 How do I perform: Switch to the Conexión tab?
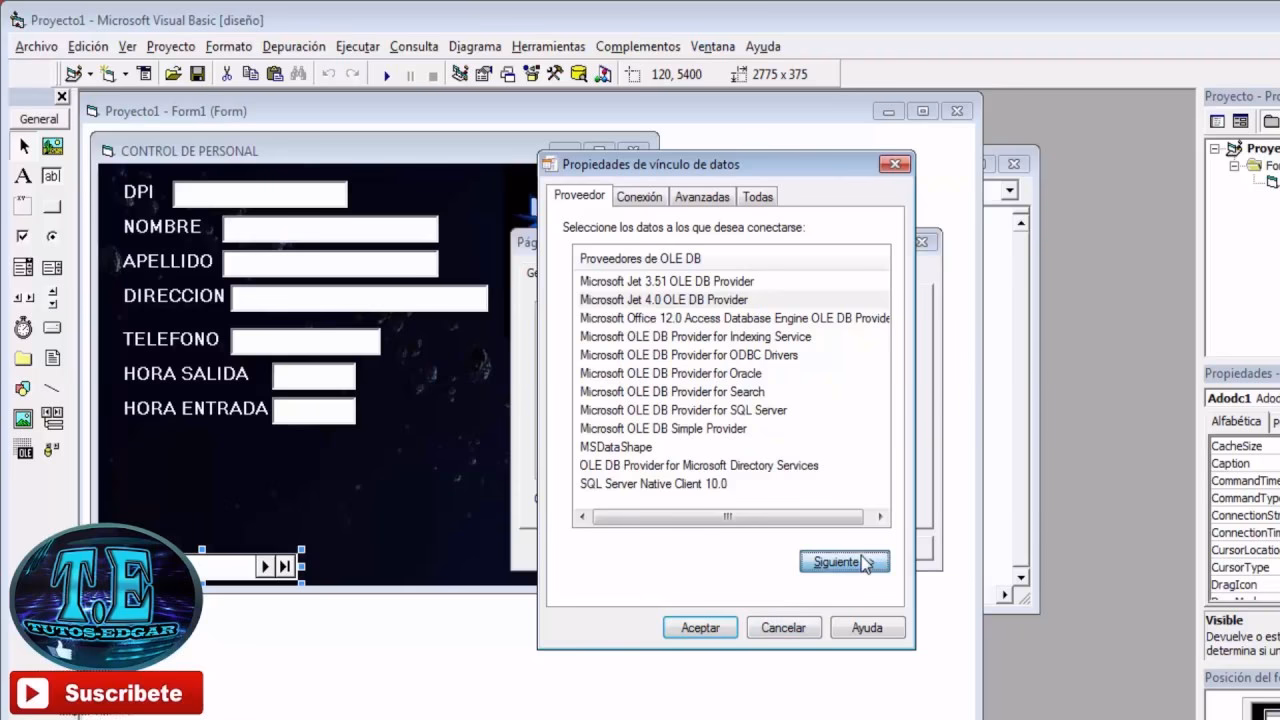[x=639, y=197]
